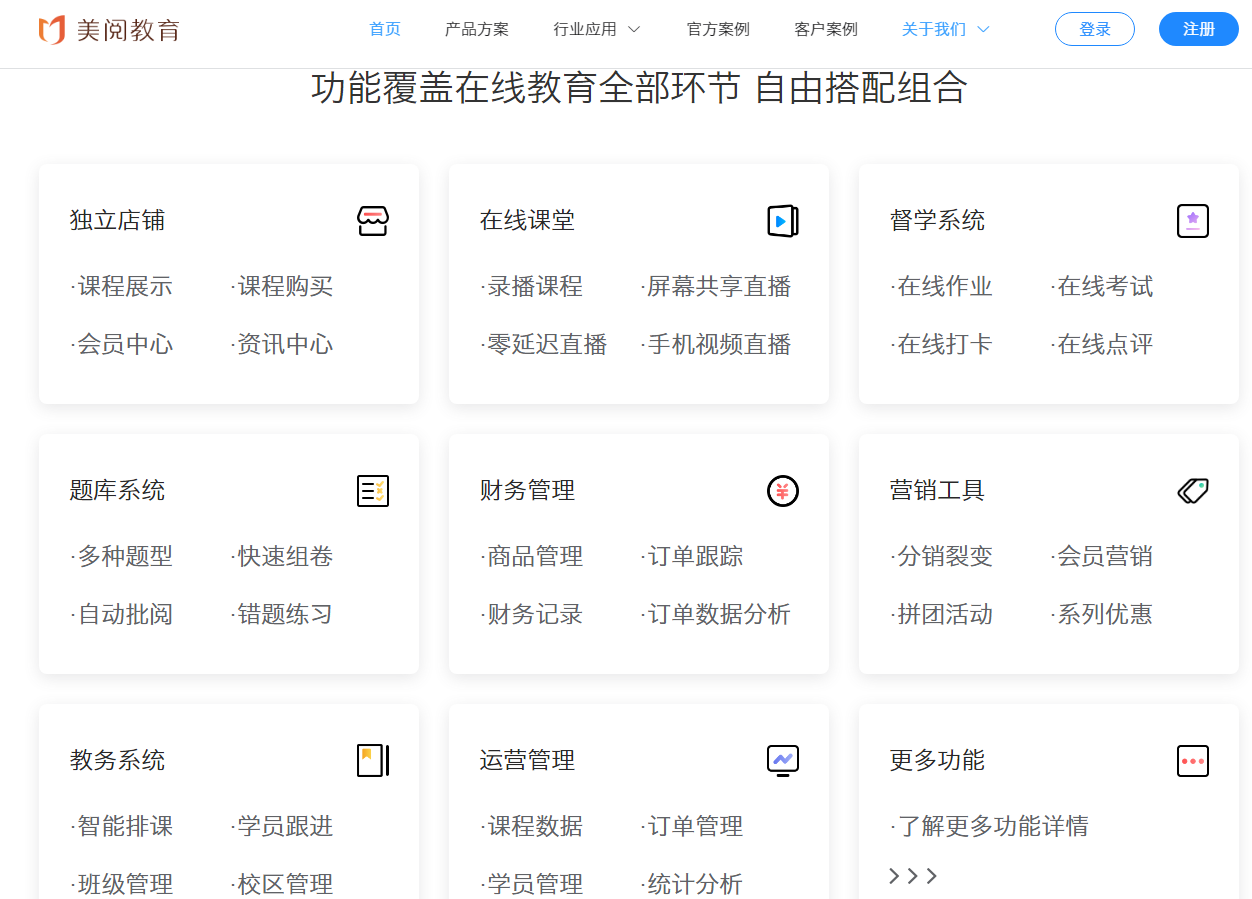The image size is (1252, 899).
Task: Click the 独立店铺 card title
Action: point(118,221)
